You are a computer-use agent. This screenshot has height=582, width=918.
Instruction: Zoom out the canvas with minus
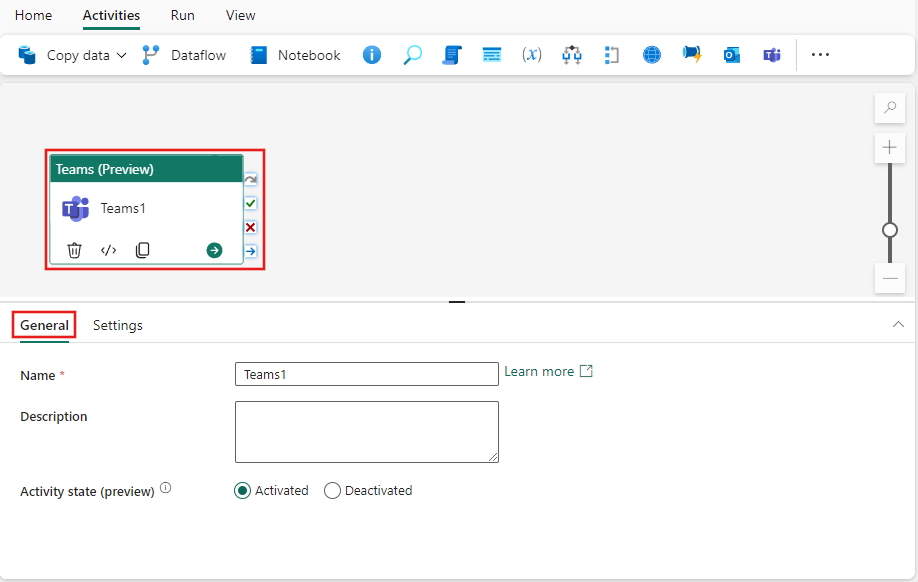pyautogui.click(x=890, y=278)
